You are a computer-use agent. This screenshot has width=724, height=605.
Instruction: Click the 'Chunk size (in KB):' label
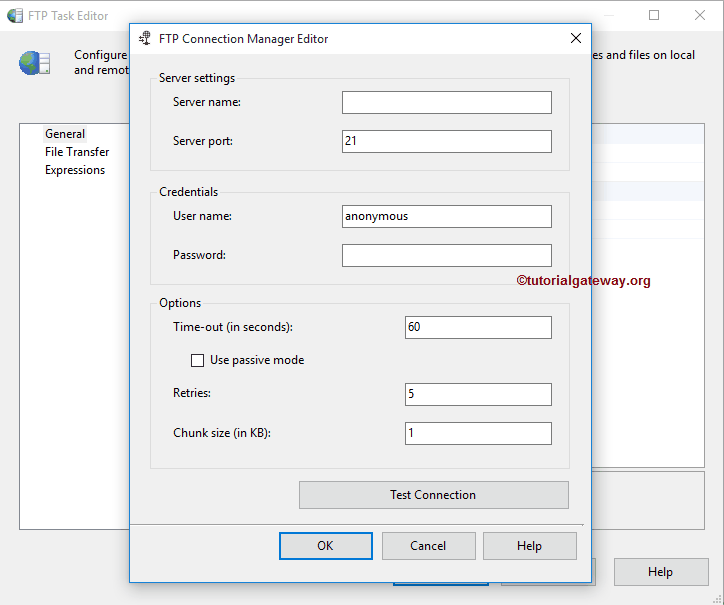click(222, 433)
